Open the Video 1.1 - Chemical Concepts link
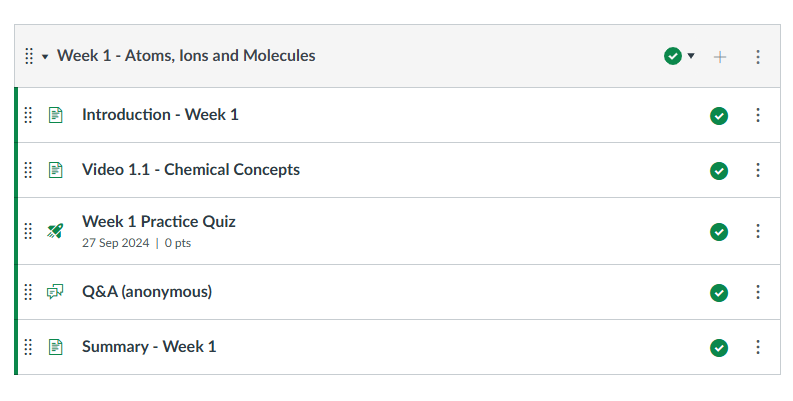 click(191, 169)
